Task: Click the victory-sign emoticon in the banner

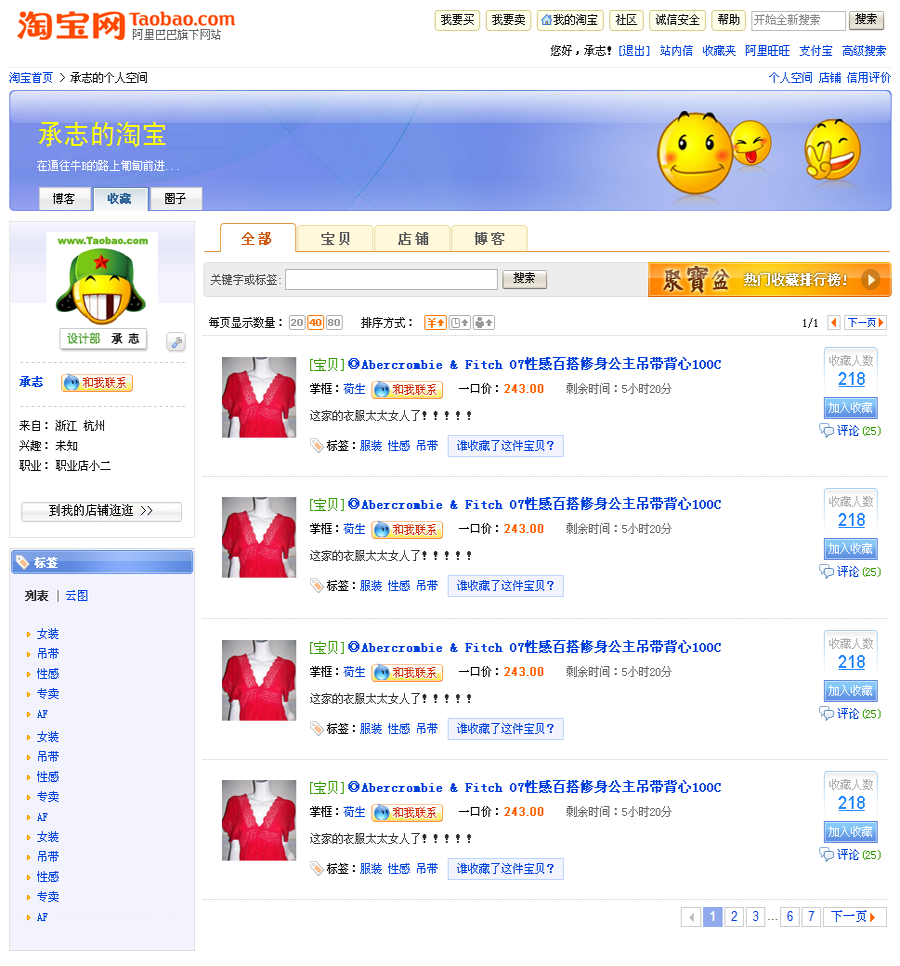Action: coord(832,150)
